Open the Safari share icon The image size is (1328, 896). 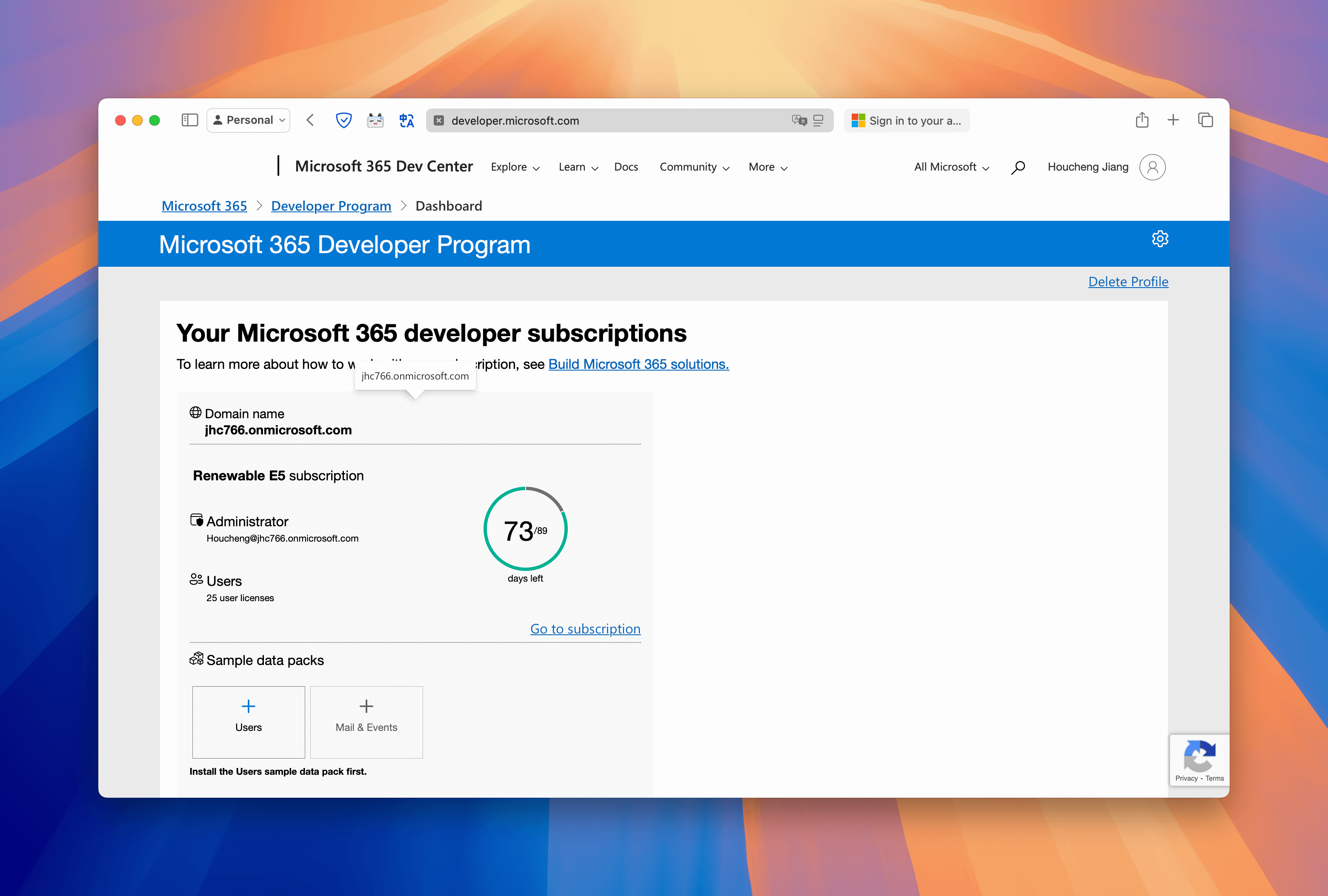1142,120
